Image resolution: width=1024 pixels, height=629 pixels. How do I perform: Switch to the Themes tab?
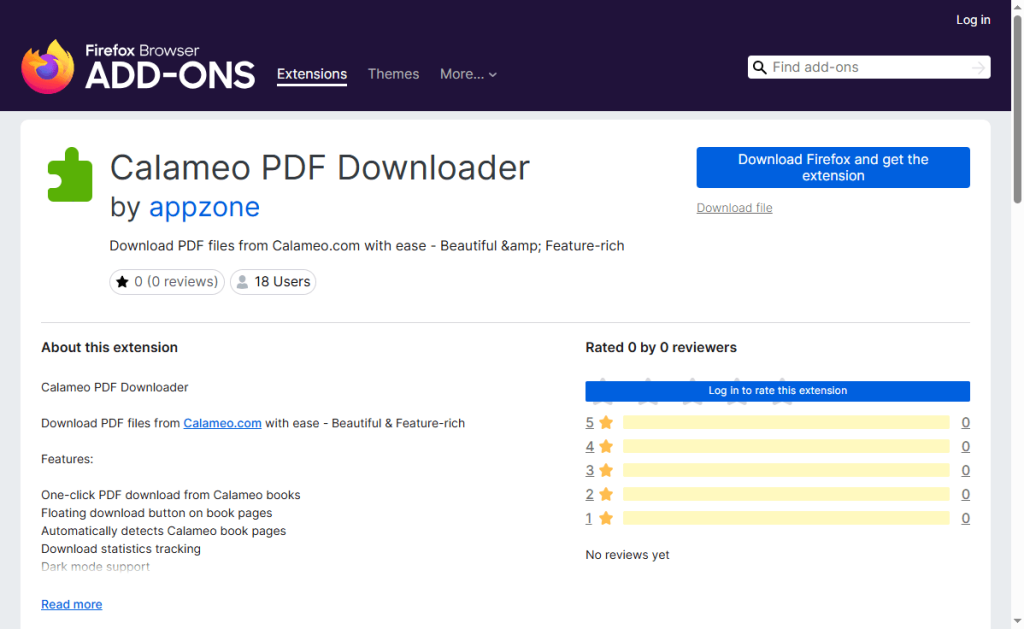[393, 74]
